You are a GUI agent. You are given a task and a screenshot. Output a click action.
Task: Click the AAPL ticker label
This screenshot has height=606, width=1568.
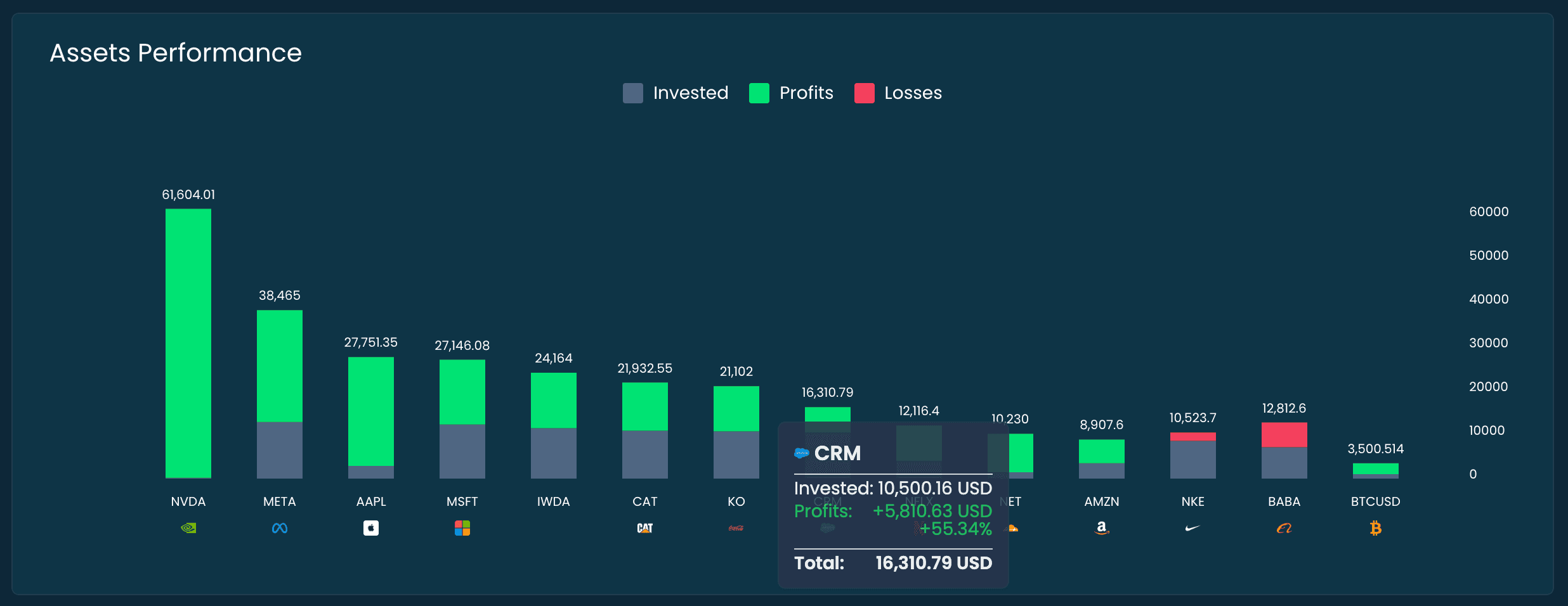(x=371, y=501)
